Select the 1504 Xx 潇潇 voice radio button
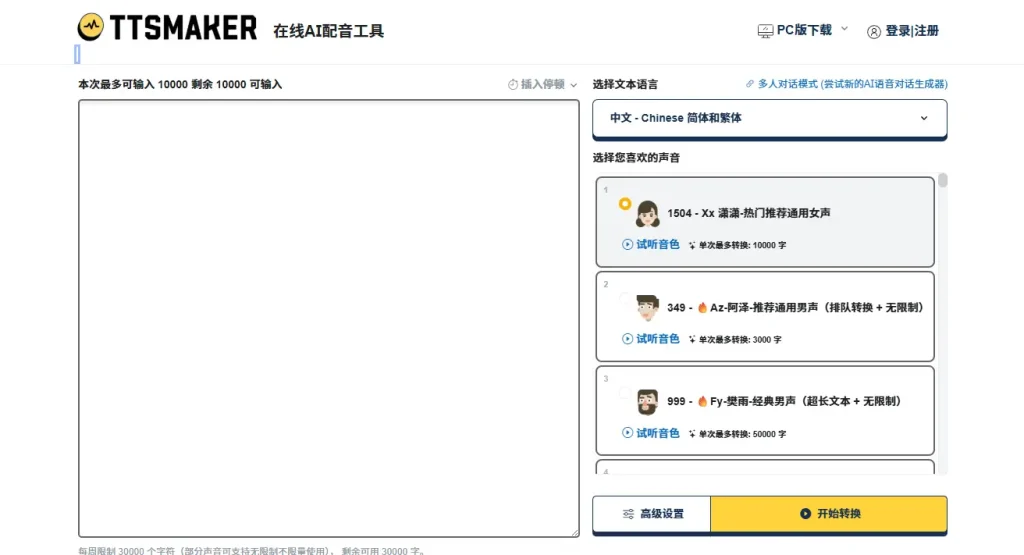 click(x=625, y=204)
